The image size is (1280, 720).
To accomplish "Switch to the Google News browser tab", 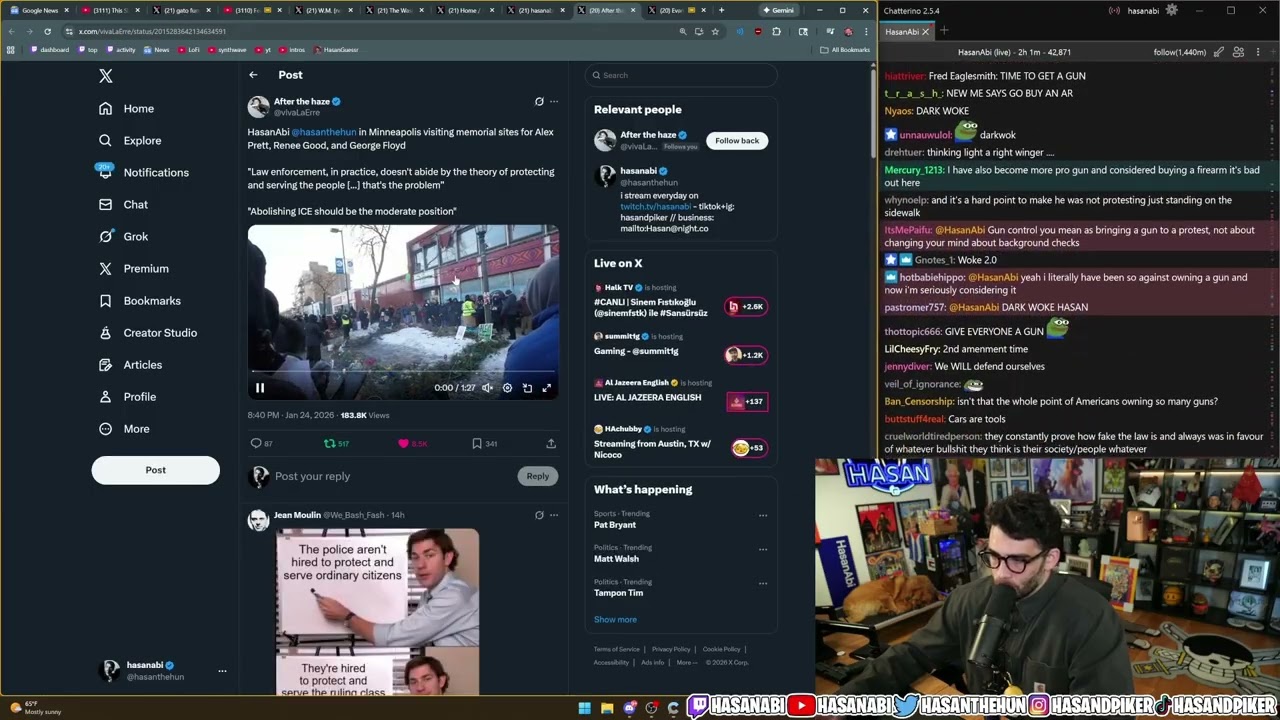I will (x=41, y=10).
